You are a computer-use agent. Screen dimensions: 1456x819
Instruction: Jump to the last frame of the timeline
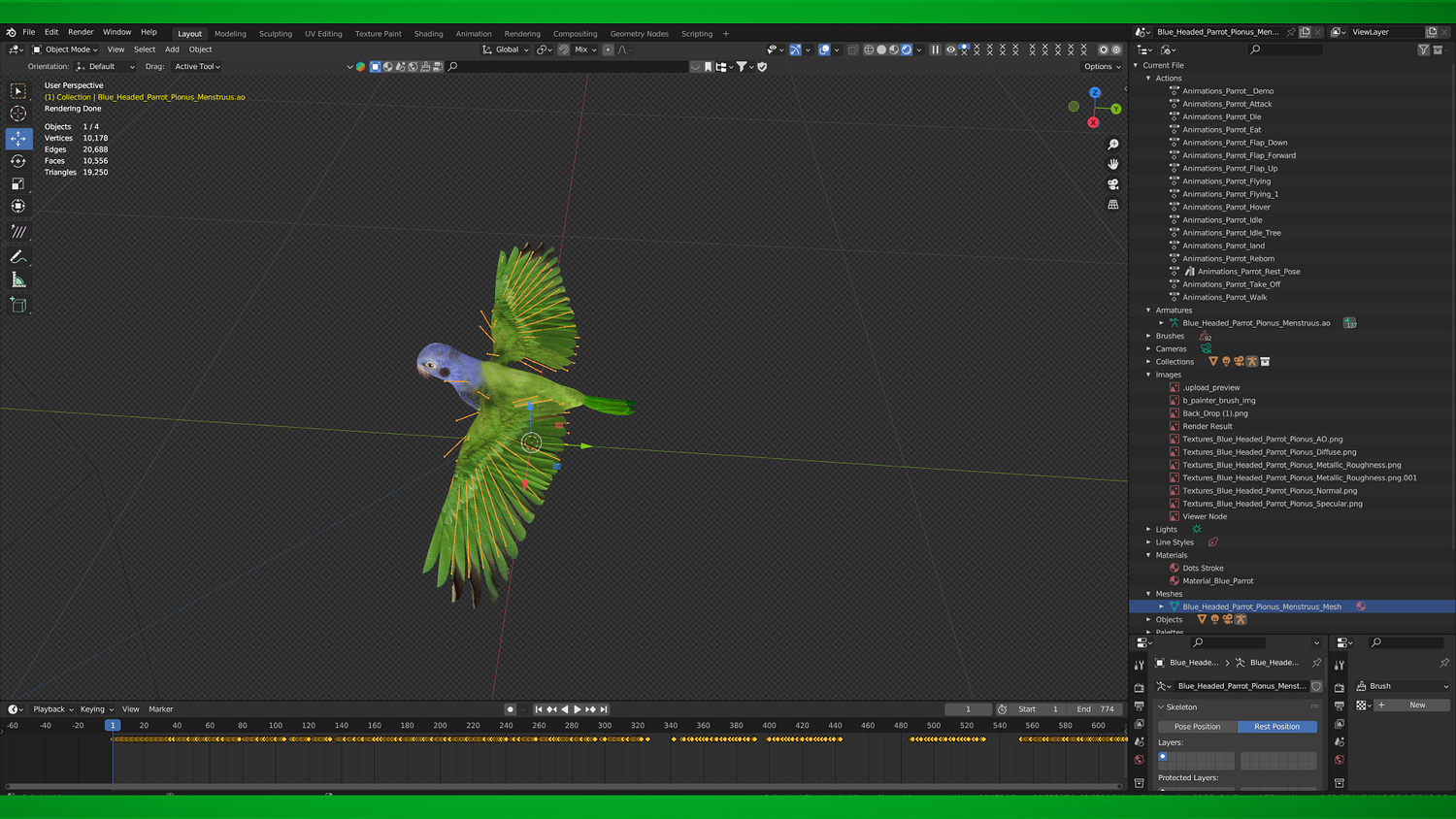[x=604, y=709]
